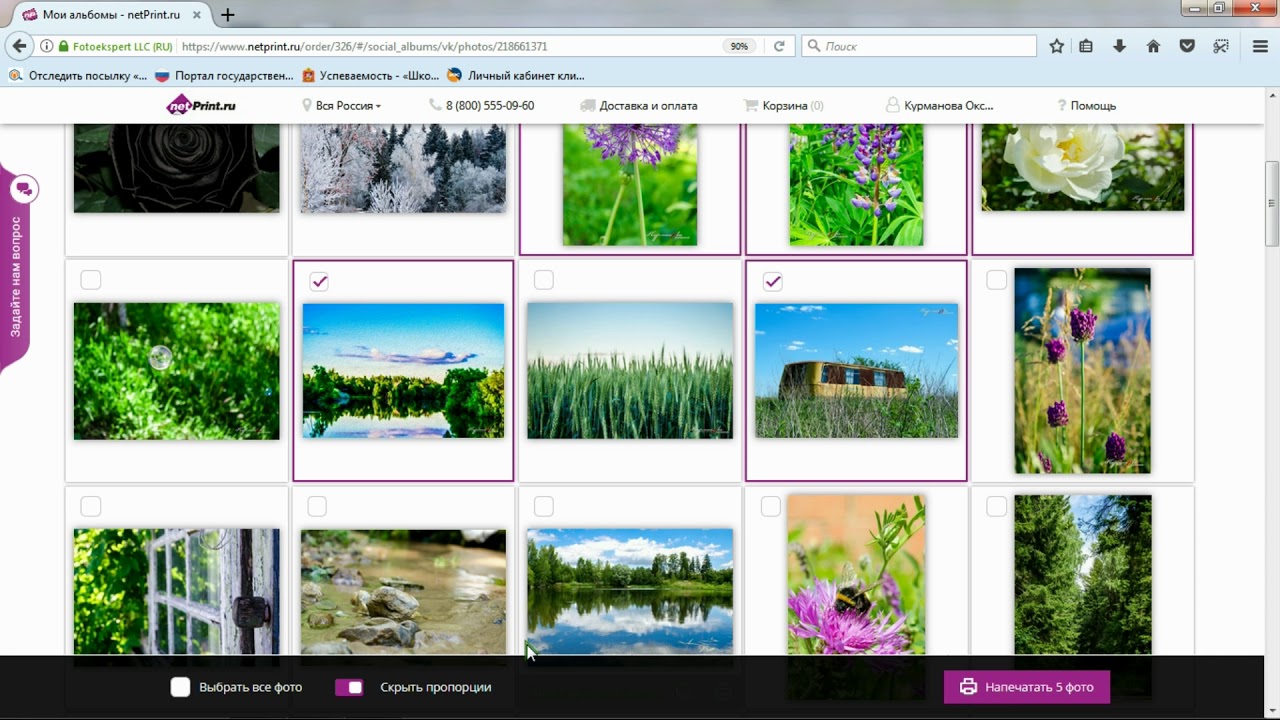Open the bookmarks list icon
This screenshot has width=1280, height=720.
(1086, 46)
